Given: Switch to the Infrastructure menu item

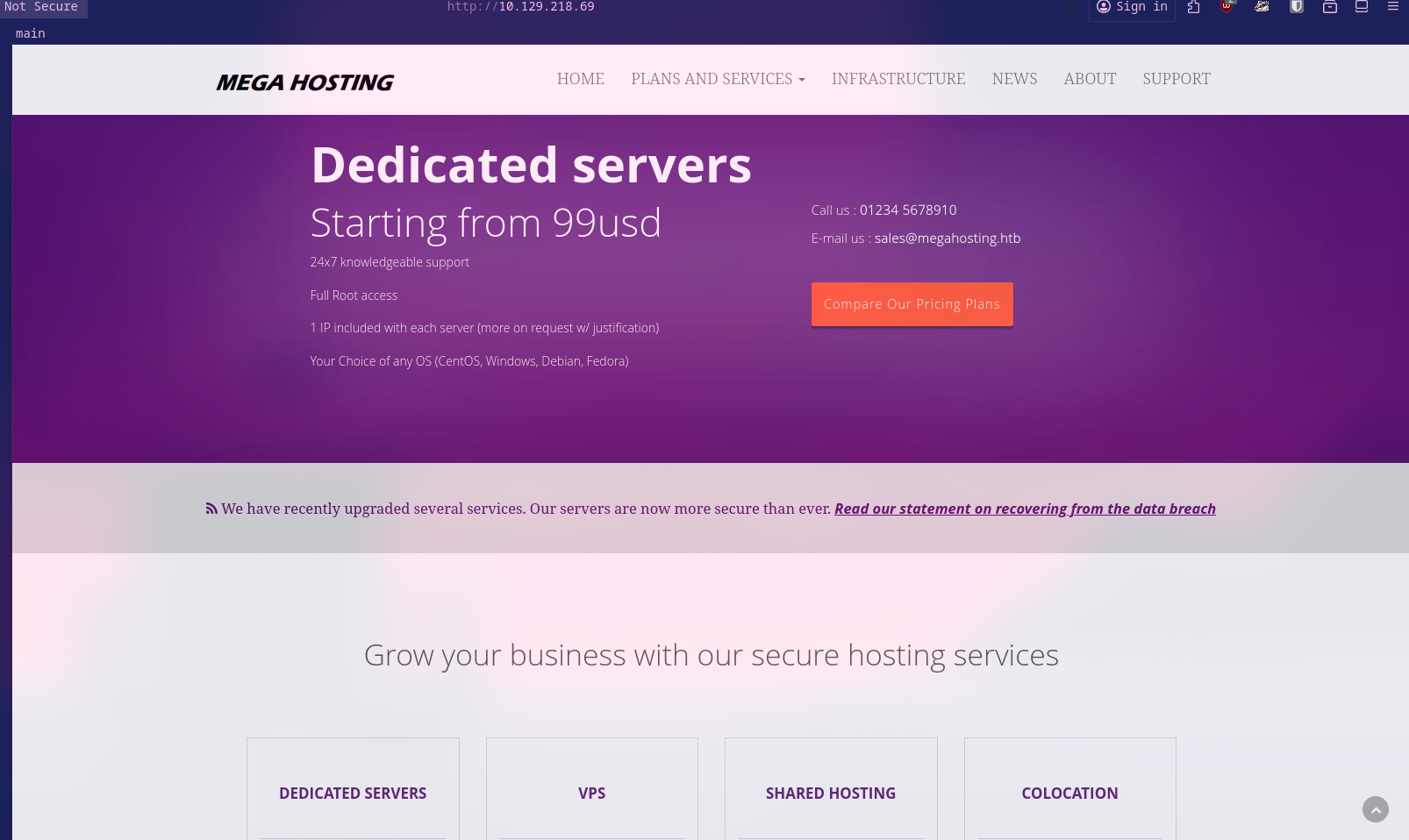Looking at the screenshot, I should click(x=898, y=79).
